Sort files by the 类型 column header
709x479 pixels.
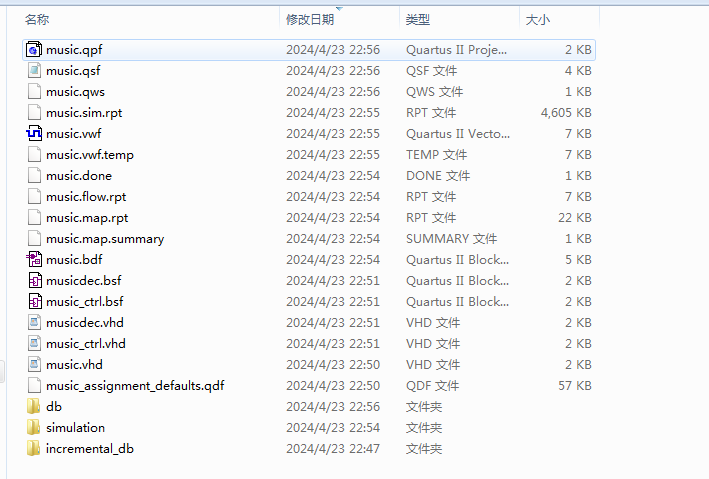418,19
